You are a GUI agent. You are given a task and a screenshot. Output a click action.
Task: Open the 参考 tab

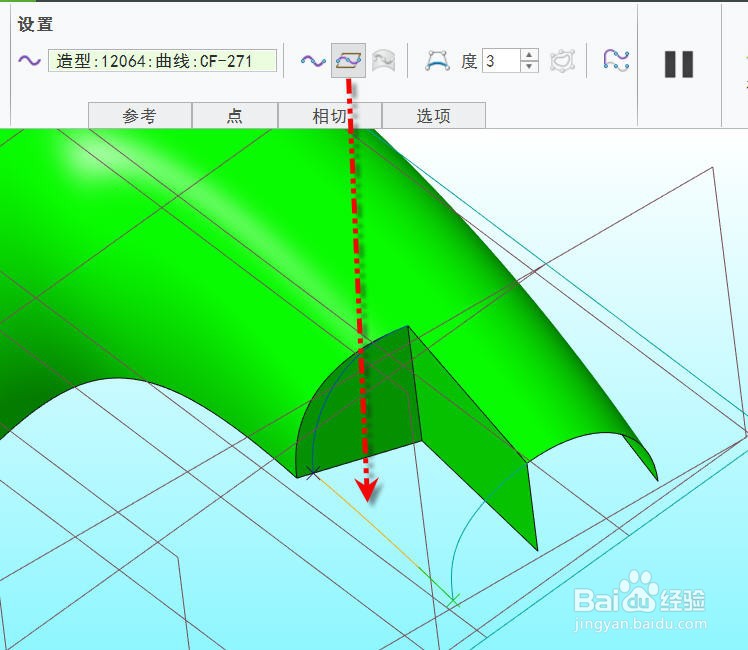pos(140,115)
